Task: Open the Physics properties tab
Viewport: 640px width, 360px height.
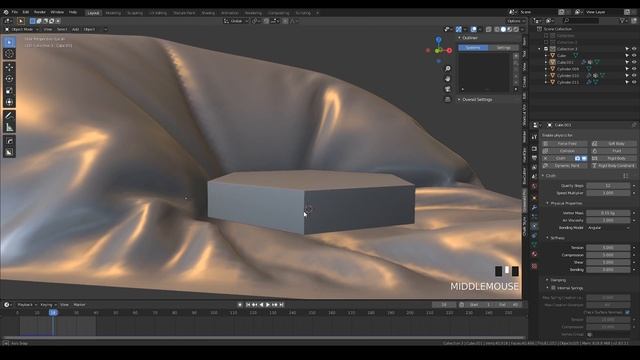Action: [x=534, y=226]
